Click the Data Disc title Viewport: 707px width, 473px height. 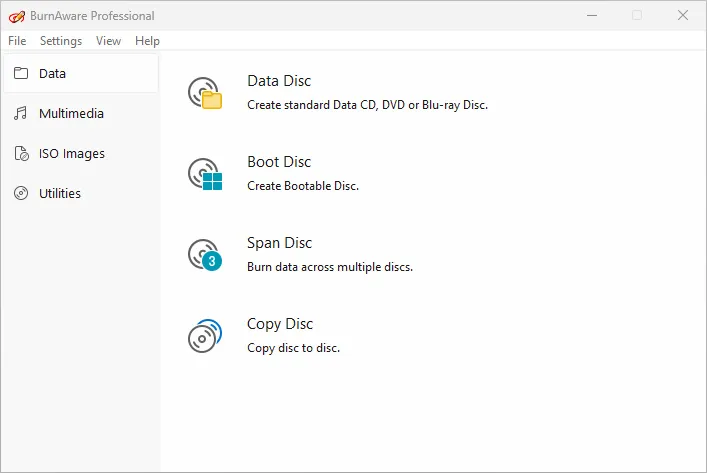tap(279, 81)
